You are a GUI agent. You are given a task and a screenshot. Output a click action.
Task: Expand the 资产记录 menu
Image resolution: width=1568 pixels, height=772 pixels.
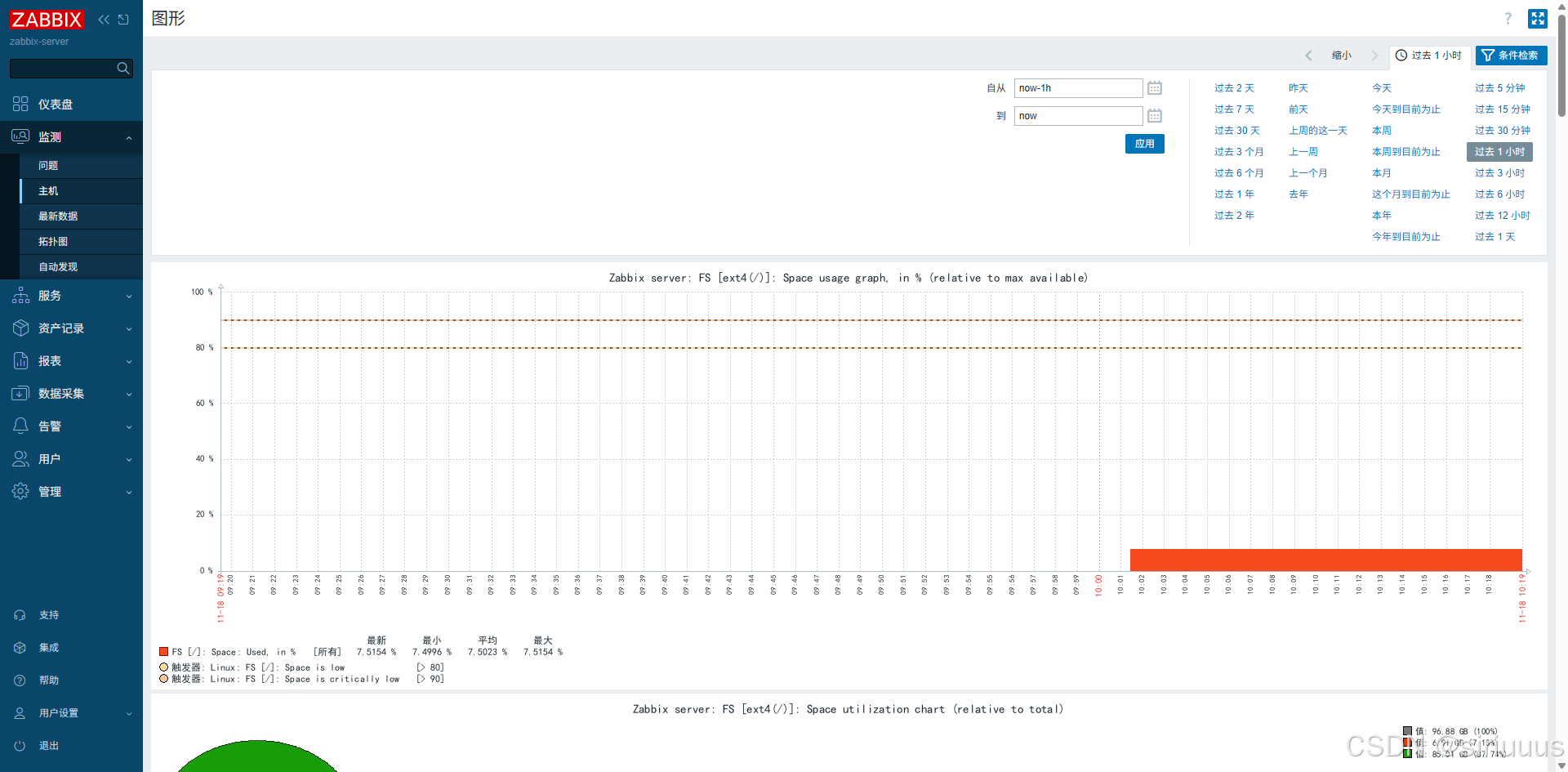pos(71,328)
